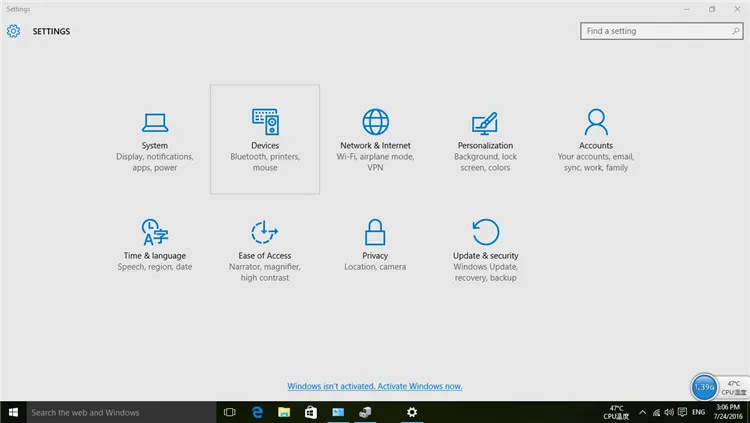This screenshot has width=750, height=423.
Task: Open Network & Internet settings
Action: point(375,140)
